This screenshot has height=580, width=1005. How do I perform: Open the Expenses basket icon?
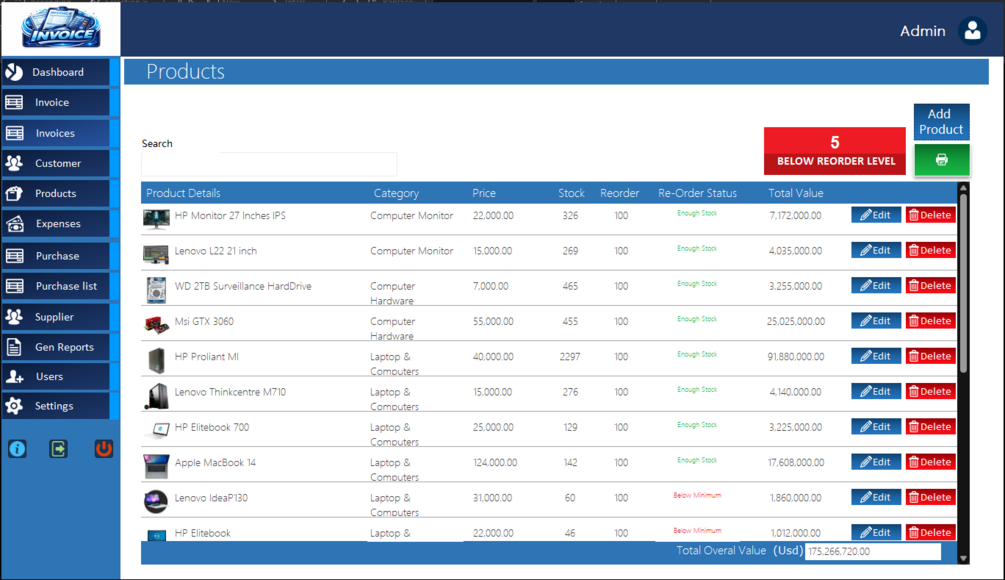[x=14, y=224]
